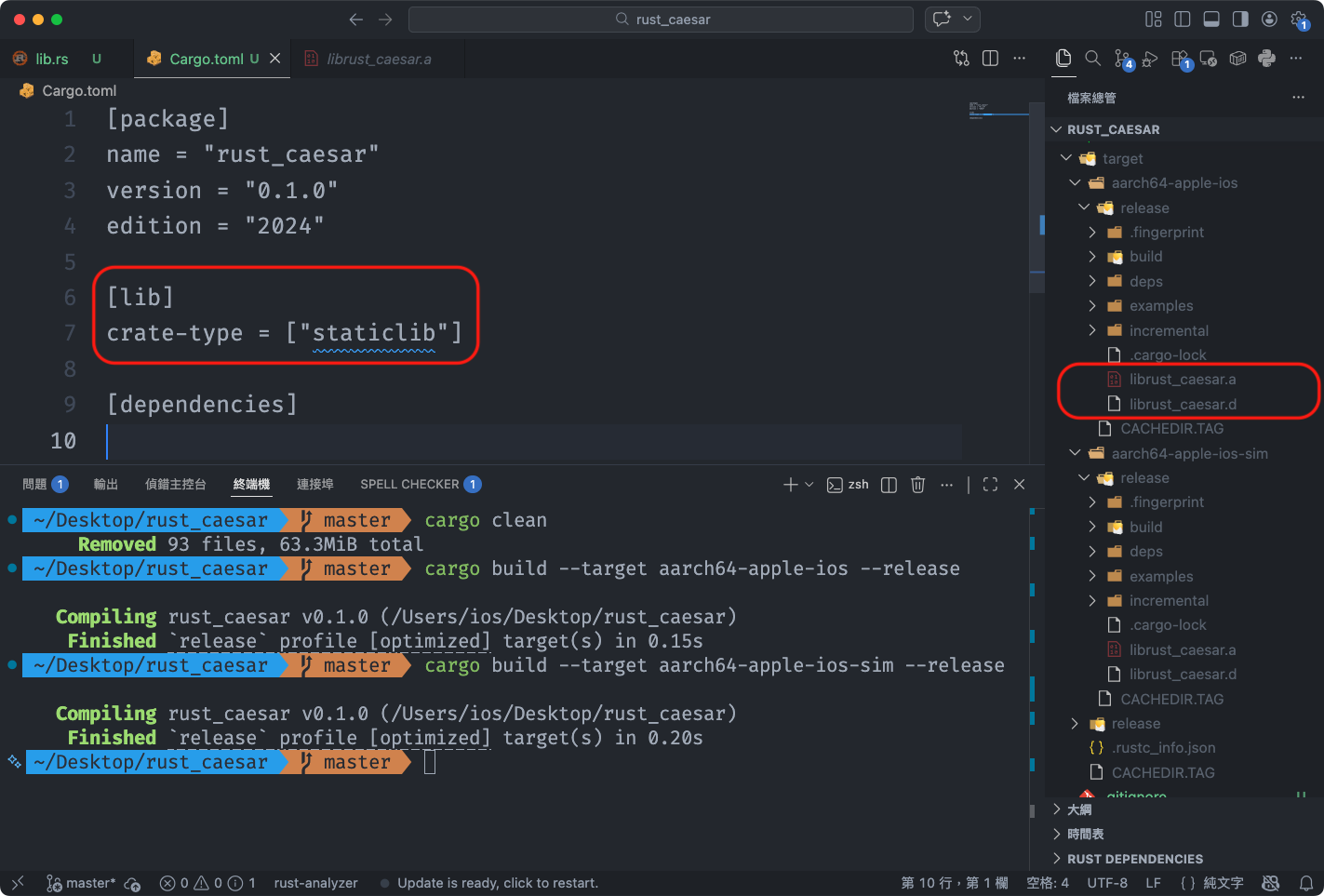Switch to the lib.rs editor tab
Viewport: 1324px width, 896px height.
[x=51, y=59]
